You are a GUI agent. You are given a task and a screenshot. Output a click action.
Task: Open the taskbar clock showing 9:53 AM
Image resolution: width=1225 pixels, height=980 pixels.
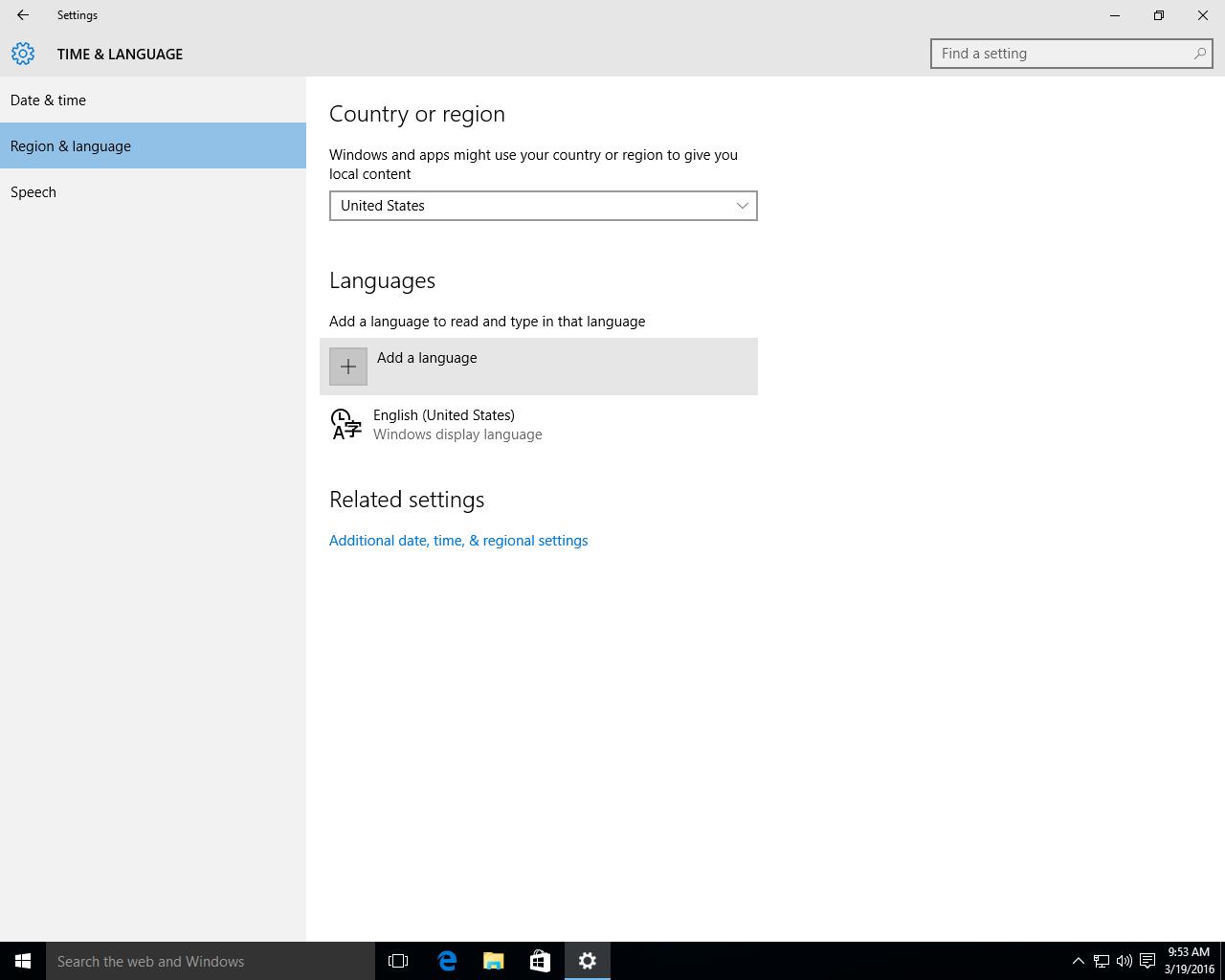[x=1190, y=961]
